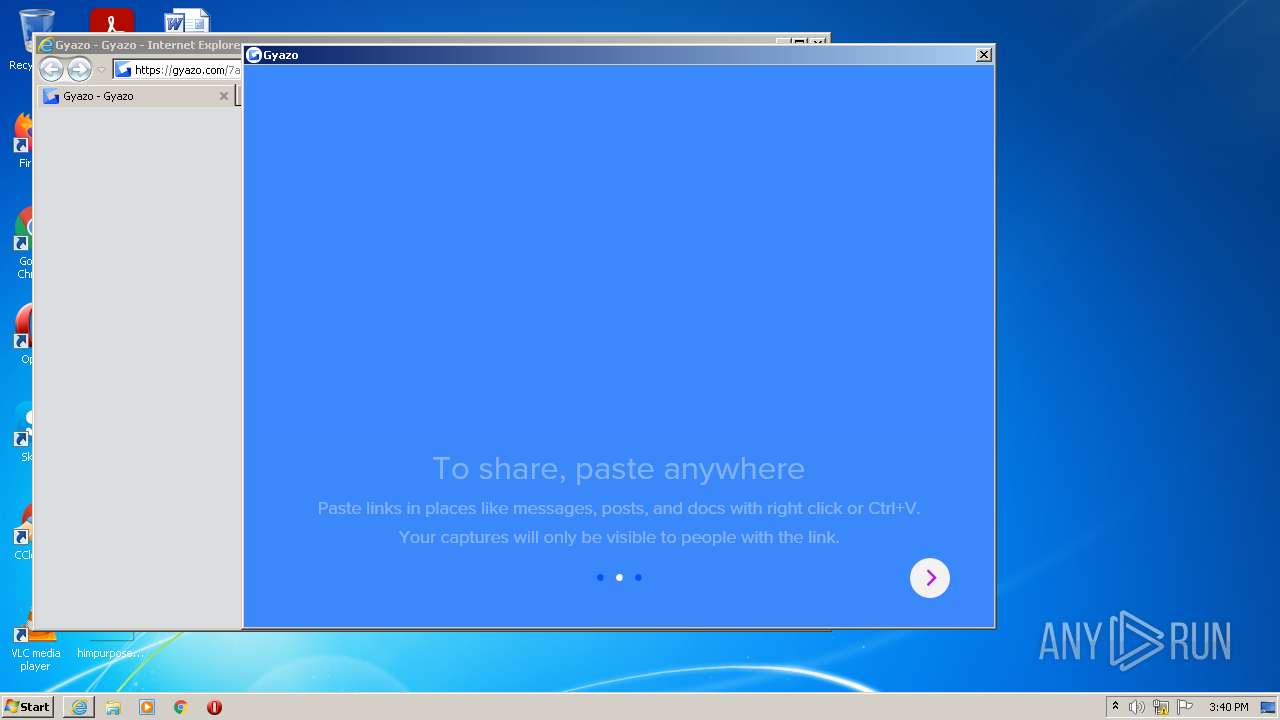1280x720 pixels.
Task: Open Opera from the taskbar
Action: [x=214, y=707]
